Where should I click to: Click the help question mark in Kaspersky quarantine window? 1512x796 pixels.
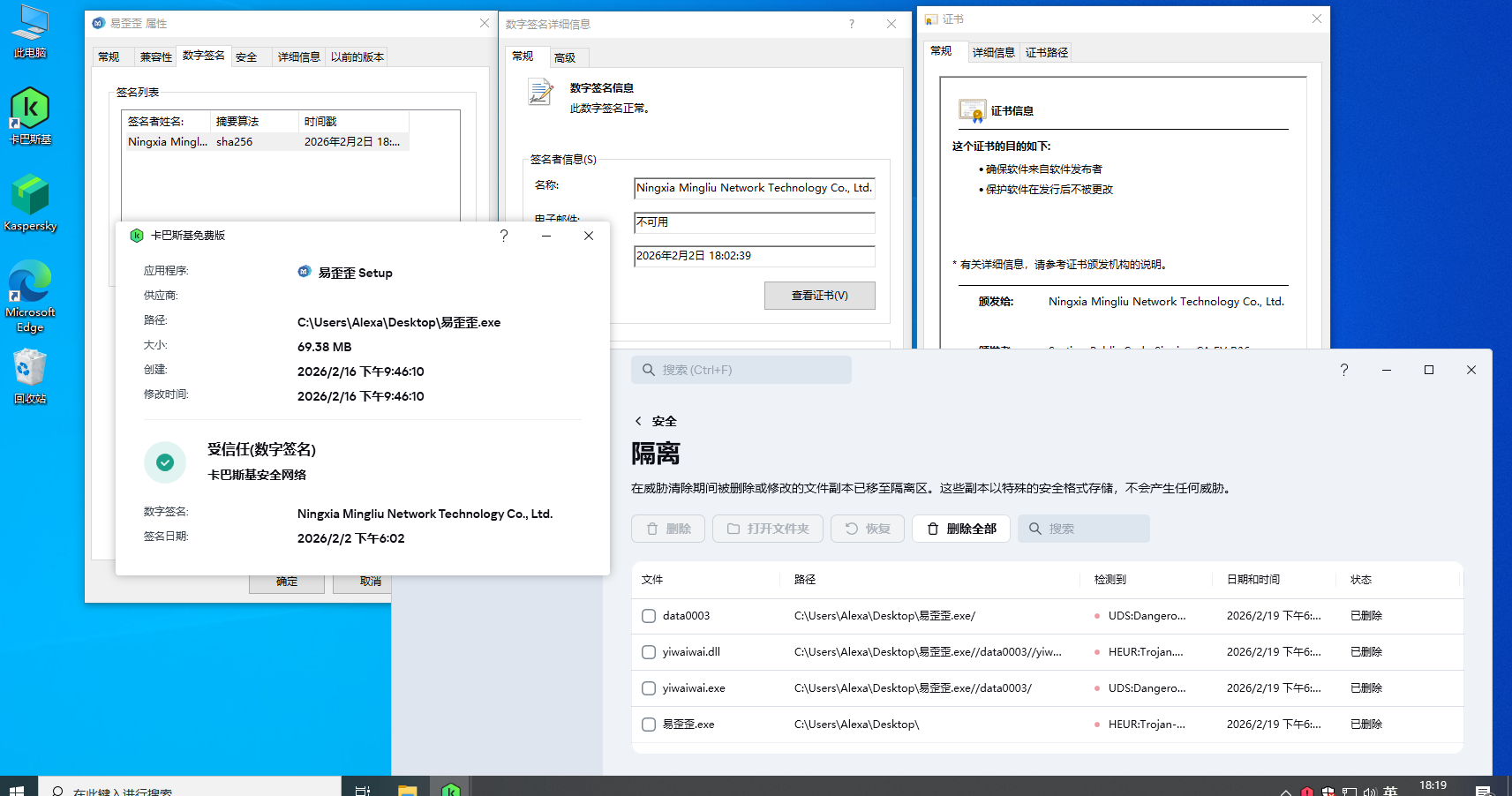(1344, 370)
